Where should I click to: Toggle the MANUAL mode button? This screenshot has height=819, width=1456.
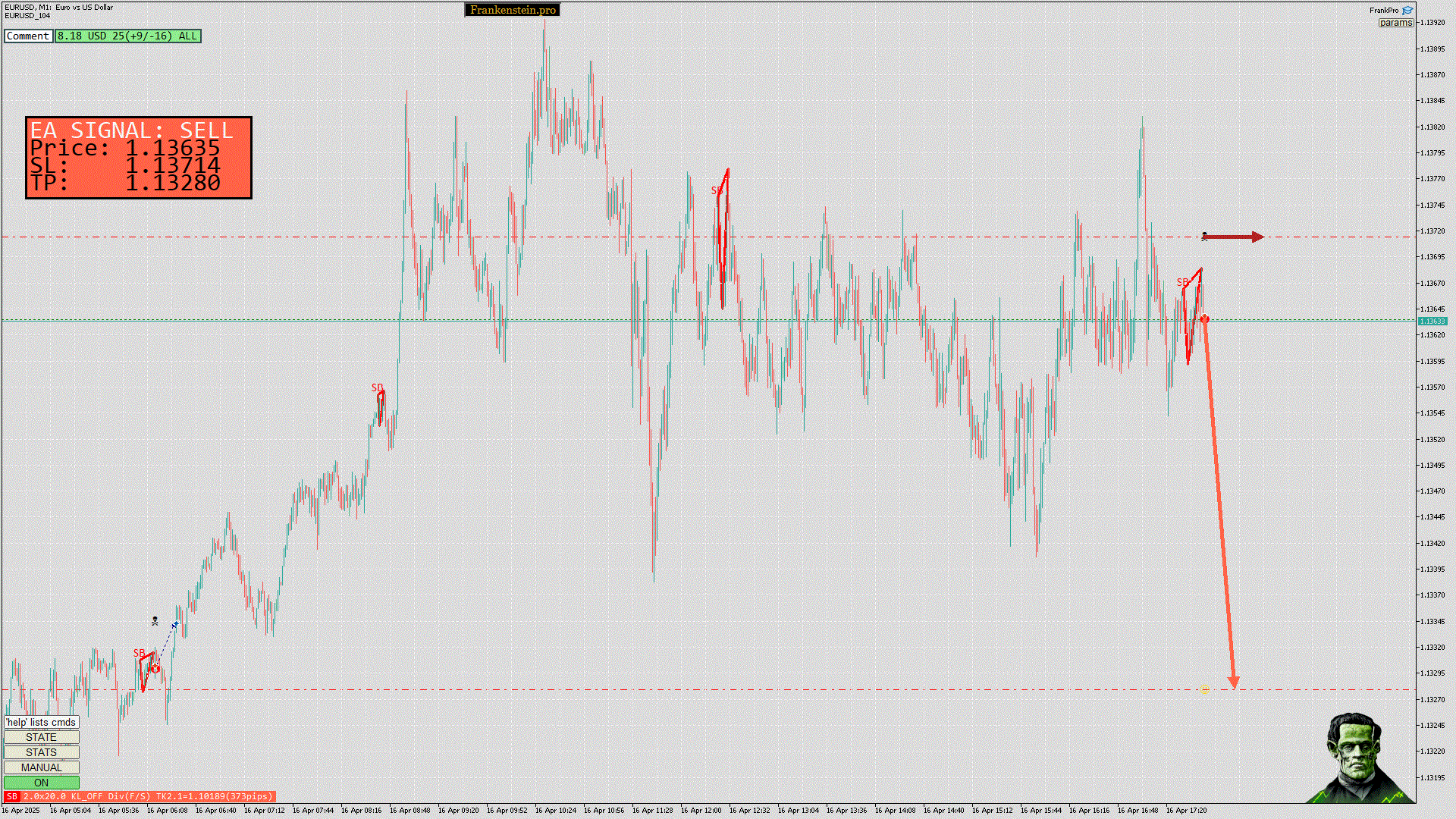(x=41, y=767)
